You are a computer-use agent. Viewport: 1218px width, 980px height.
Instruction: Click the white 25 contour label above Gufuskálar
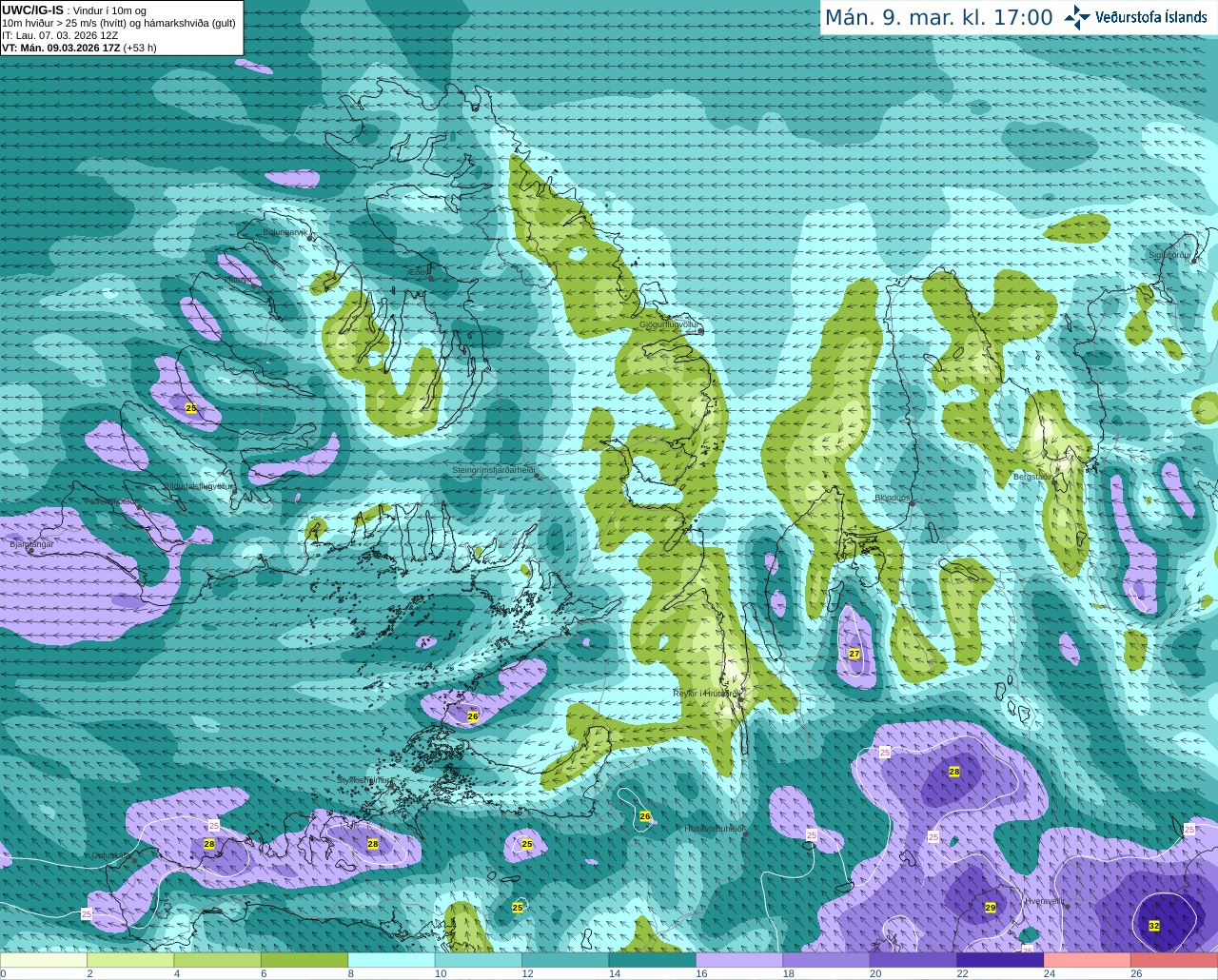coord(214,826)
